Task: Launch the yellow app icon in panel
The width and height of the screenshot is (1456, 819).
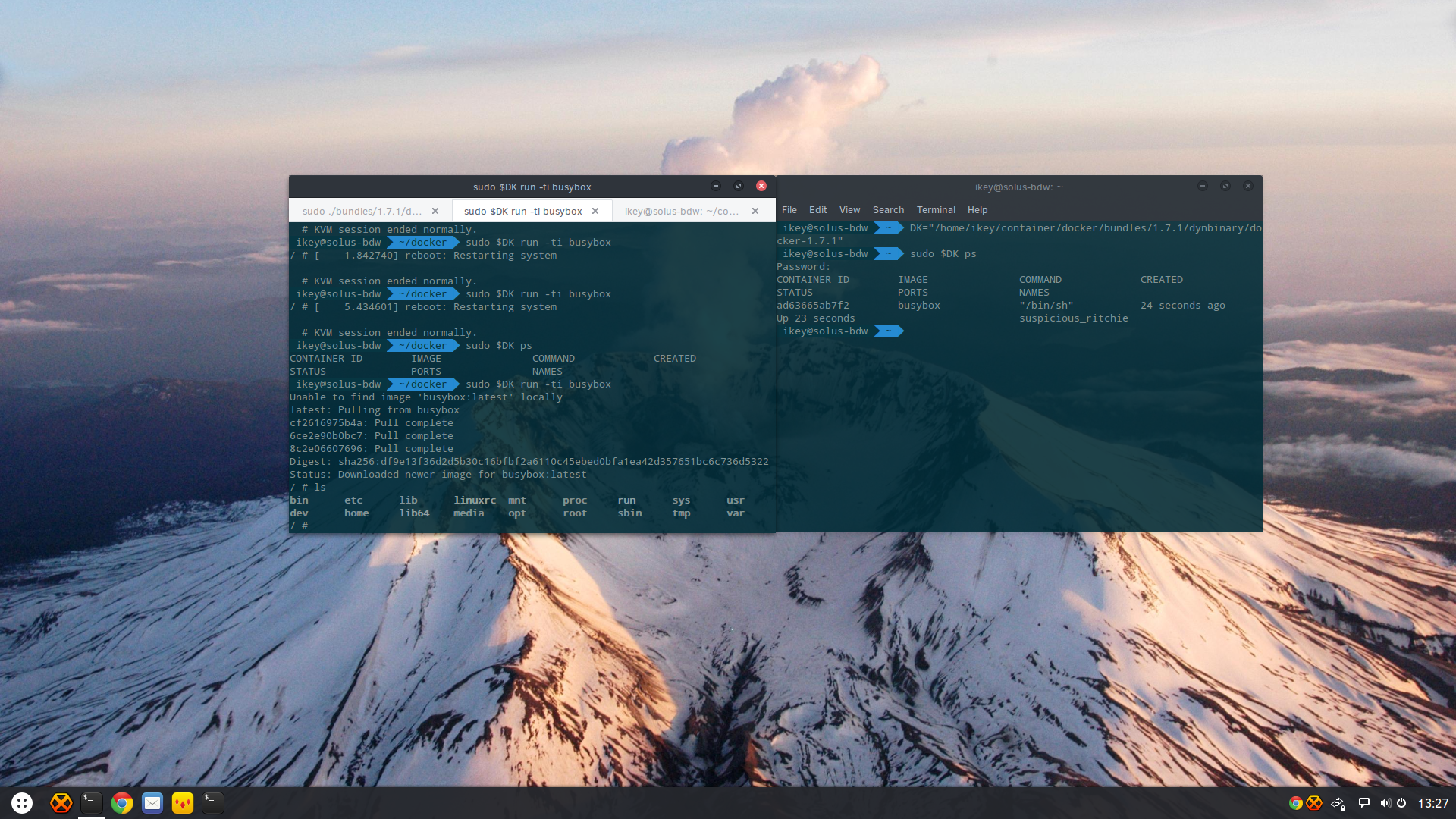Action: pos(183,803)
